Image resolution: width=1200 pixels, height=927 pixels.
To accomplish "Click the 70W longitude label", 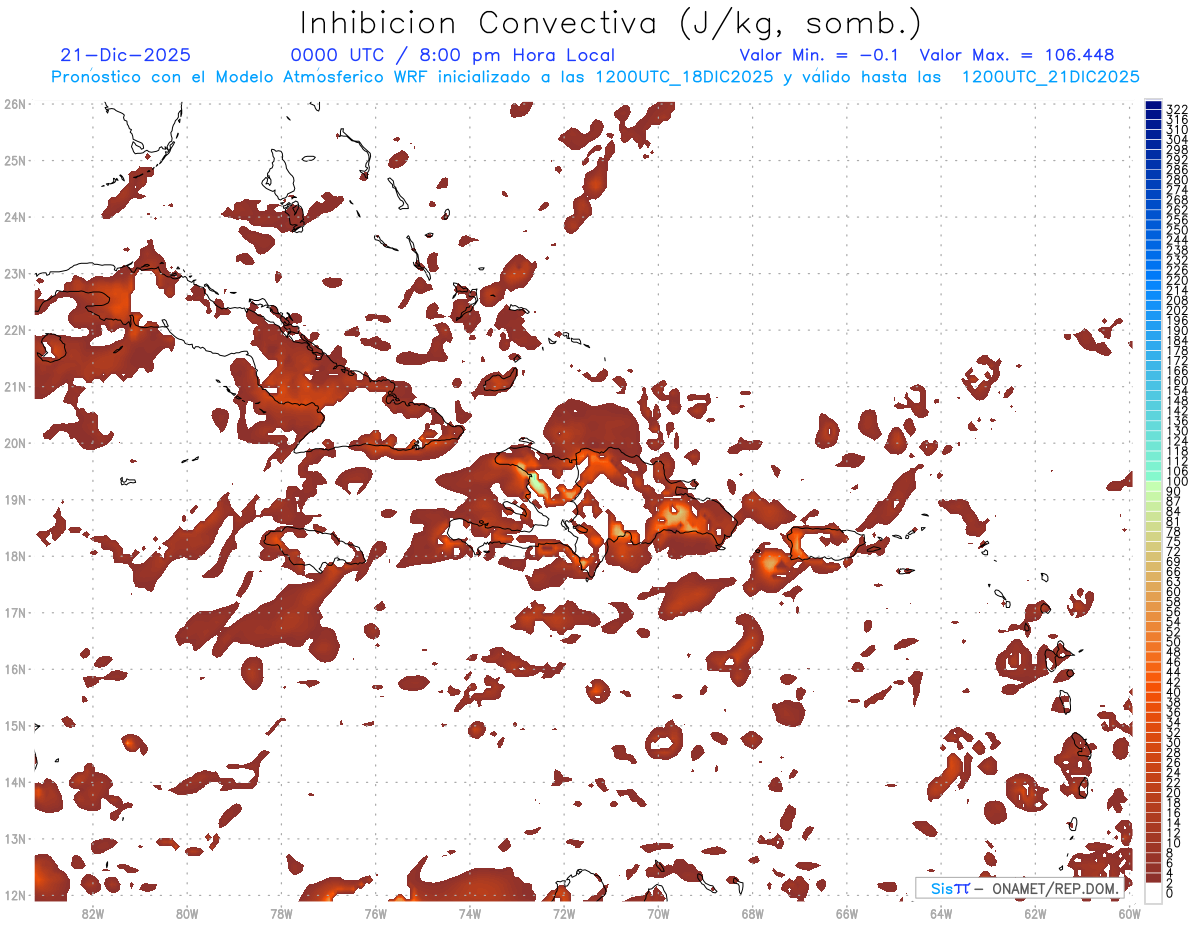I will tap(658, 913).
